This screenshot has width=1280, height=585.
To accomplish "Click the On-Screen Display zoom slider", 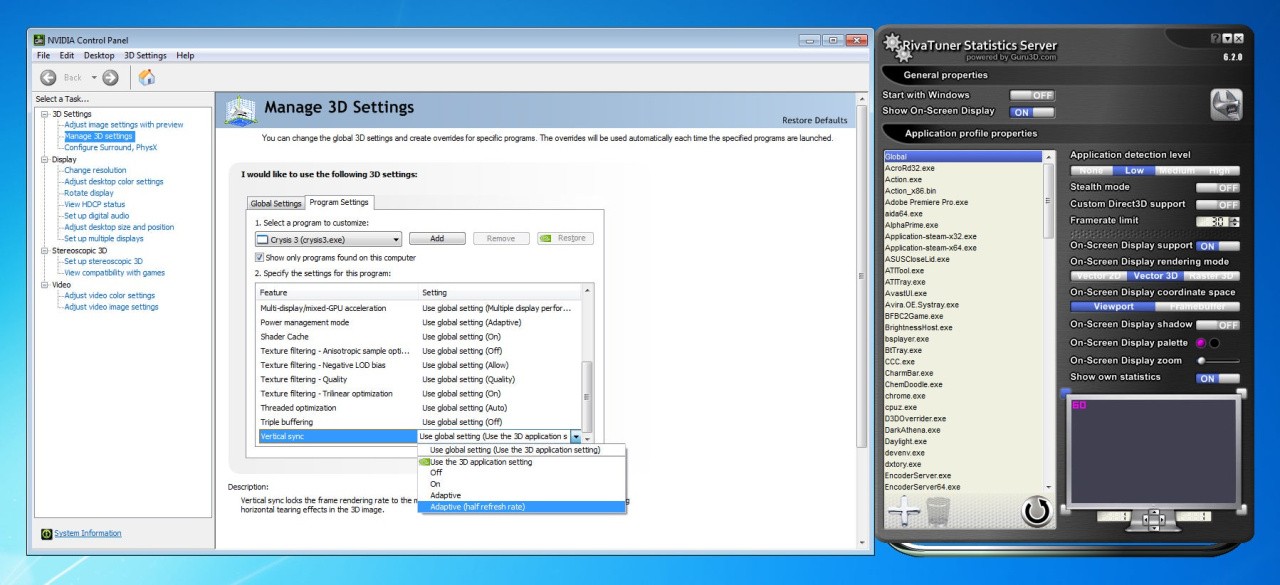I will coord(1218,361).
